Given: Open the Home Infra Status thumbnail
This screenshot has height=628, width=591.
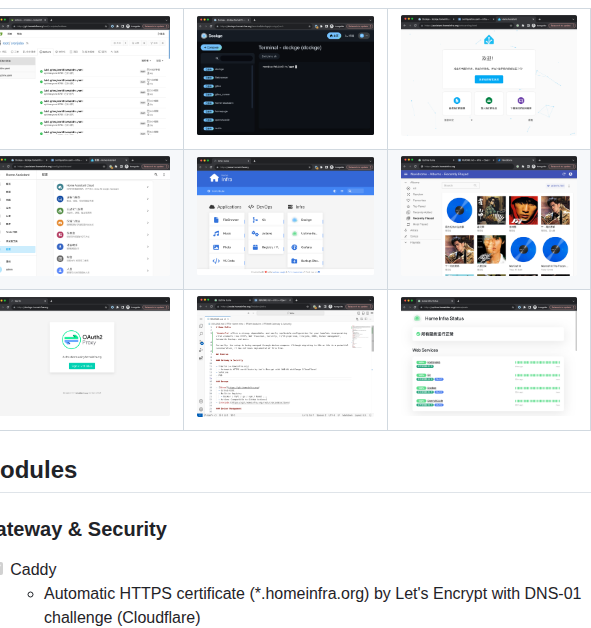Looking at the screenshot, I should coord(488,356).
